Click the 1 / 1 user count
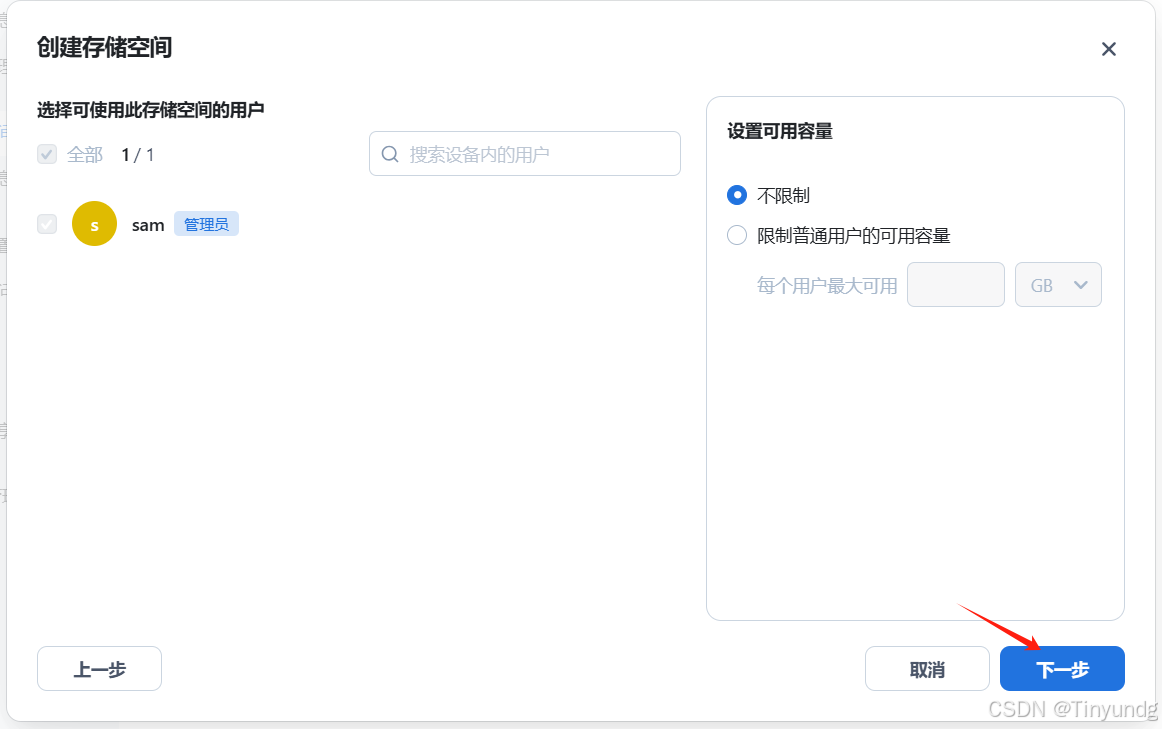This screenshot has width=1162, height=729. tap(137, 154)
